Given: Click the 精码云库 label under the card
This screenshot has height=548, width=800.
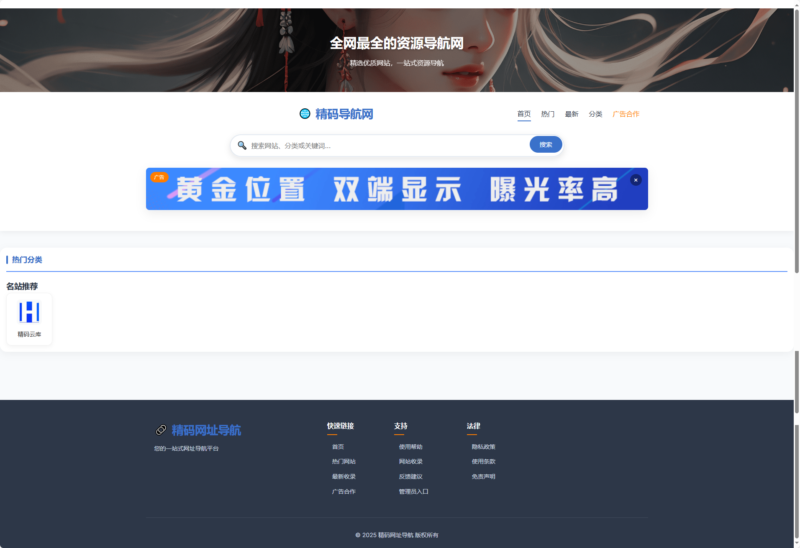Looking at the screenshot, I should point(30,334).
